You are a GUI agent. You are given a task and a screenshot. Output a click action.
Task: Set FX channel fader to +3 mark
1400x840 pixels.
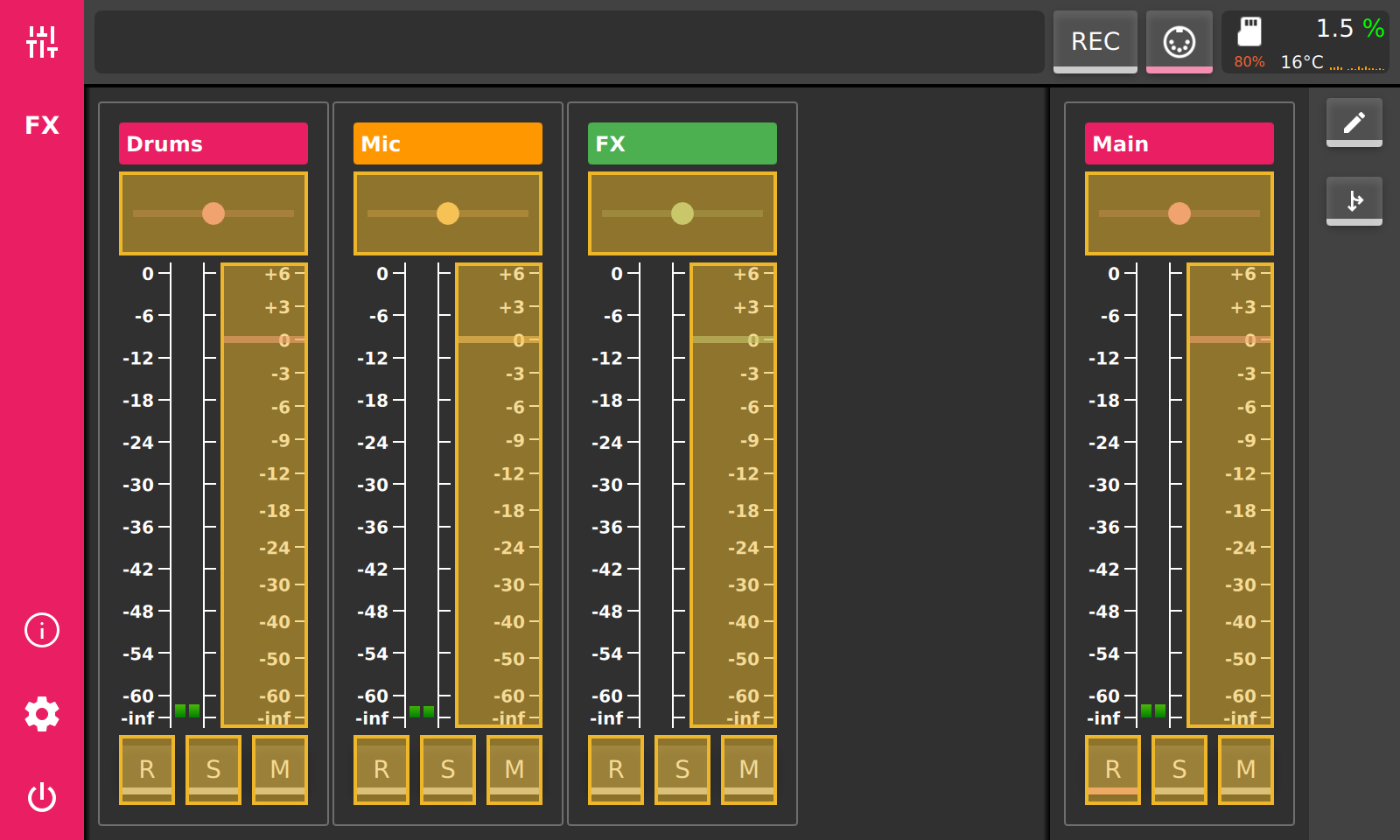click(746, 307)
